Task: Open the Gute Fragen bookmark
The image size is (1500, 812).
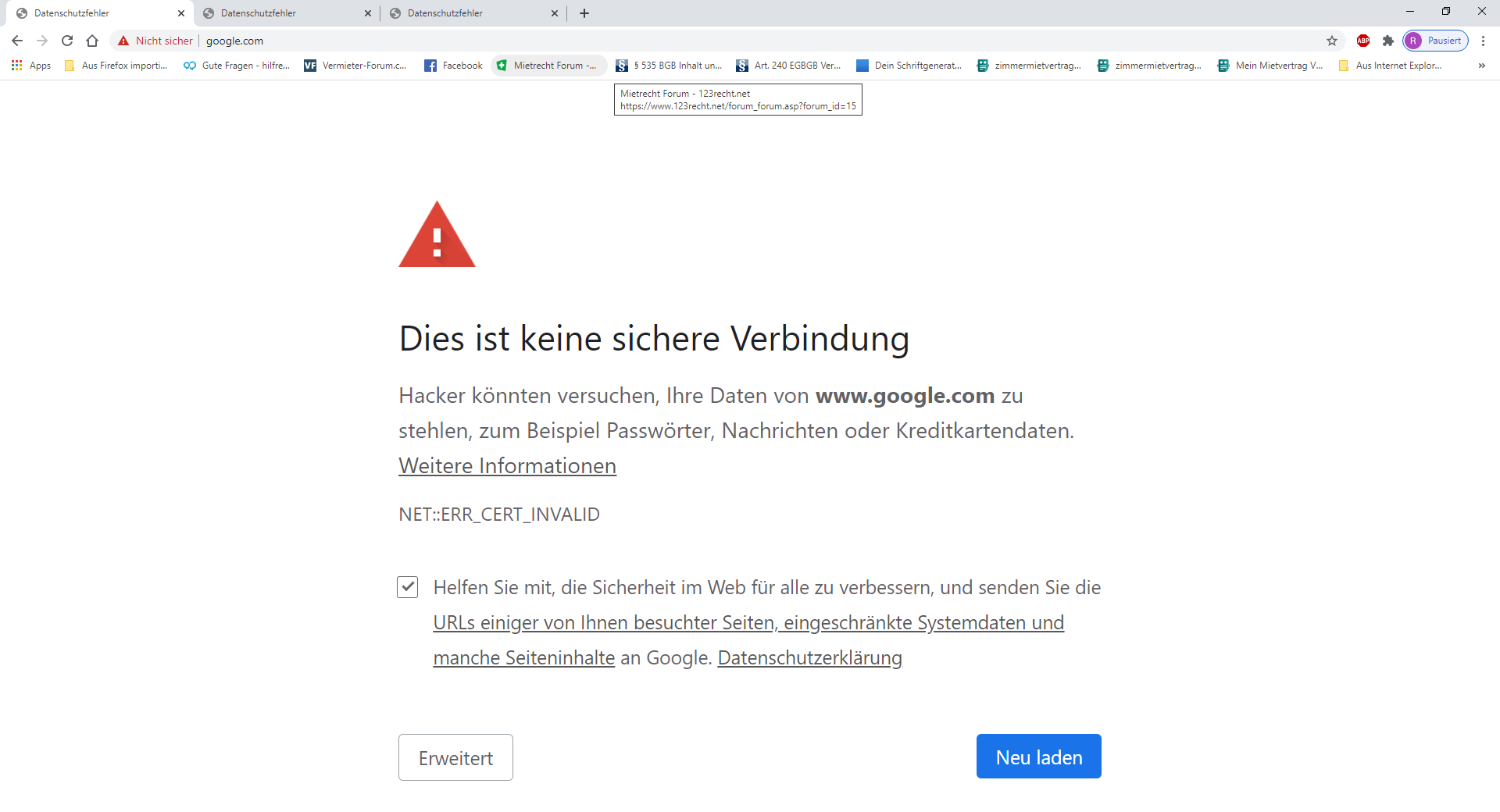Action: click(237, 66)
